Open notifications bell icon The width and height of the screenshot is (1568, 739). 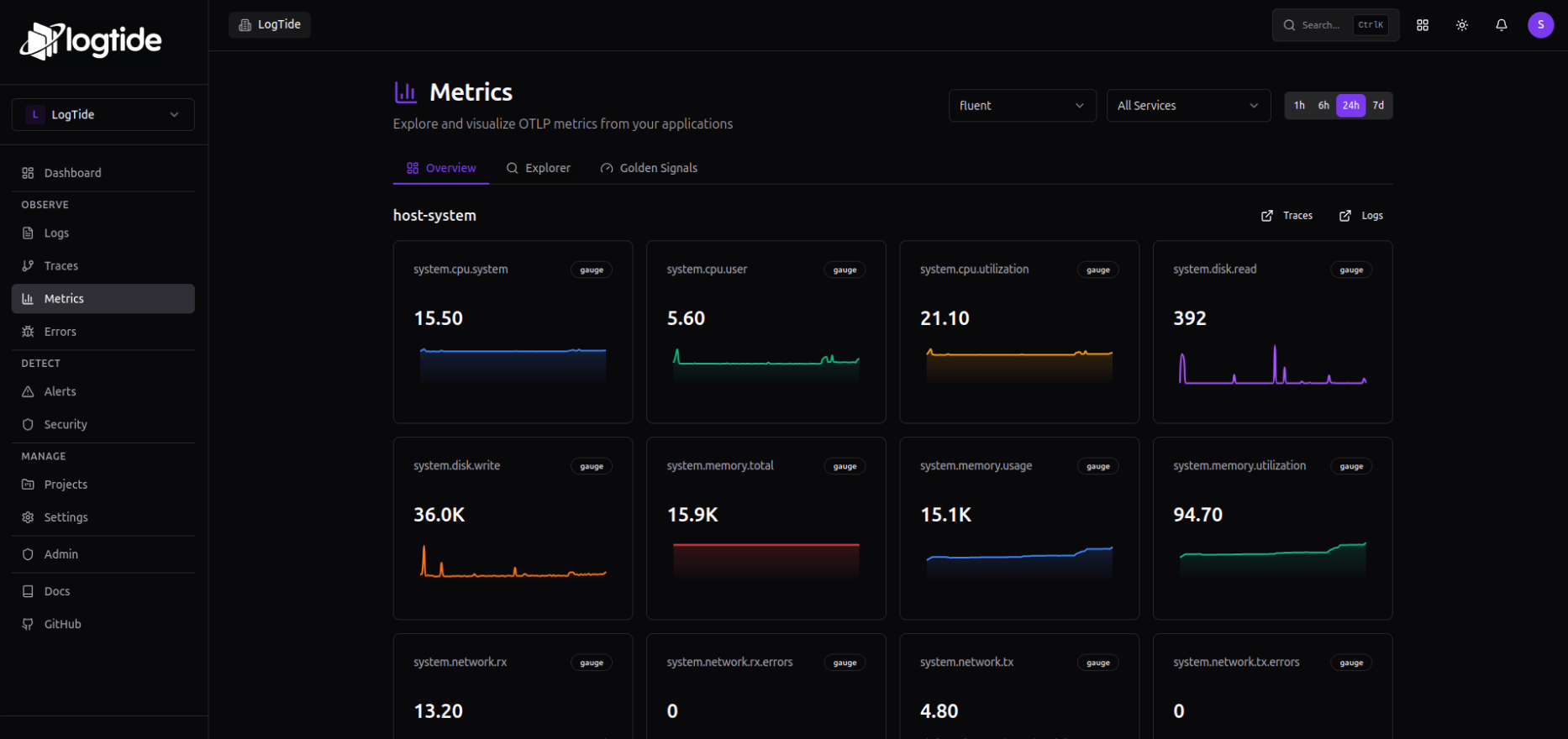pyautogui.click(x=1502, y=25)
